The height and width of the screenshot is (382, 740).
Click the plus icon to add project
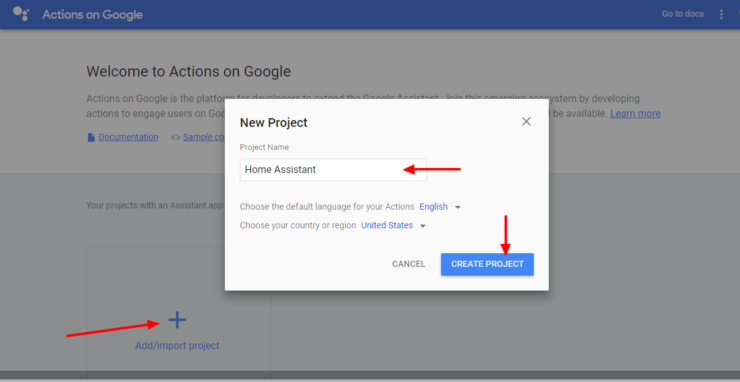pos(177,321)
